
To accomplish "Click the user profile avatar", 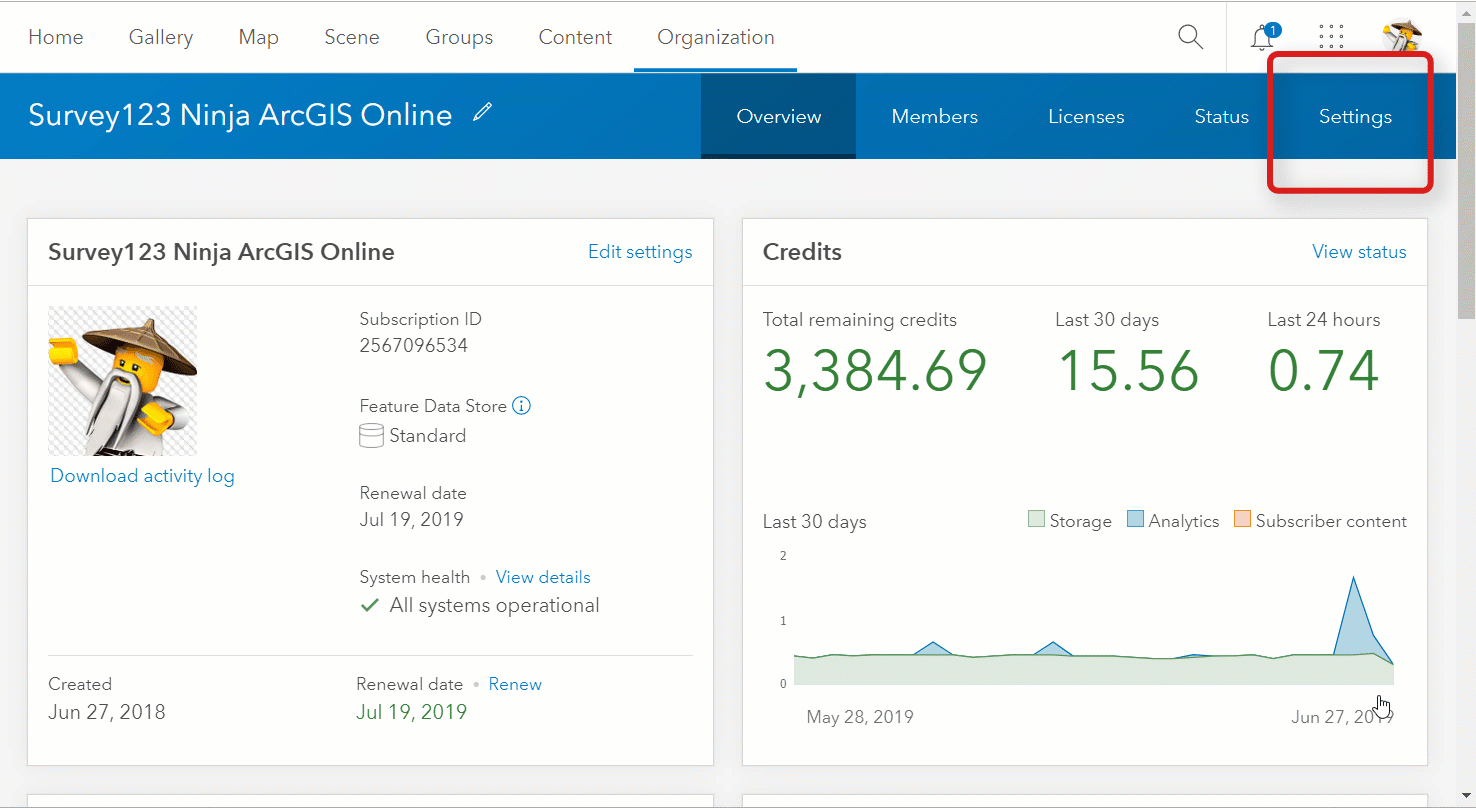I will coord(1401,37).
